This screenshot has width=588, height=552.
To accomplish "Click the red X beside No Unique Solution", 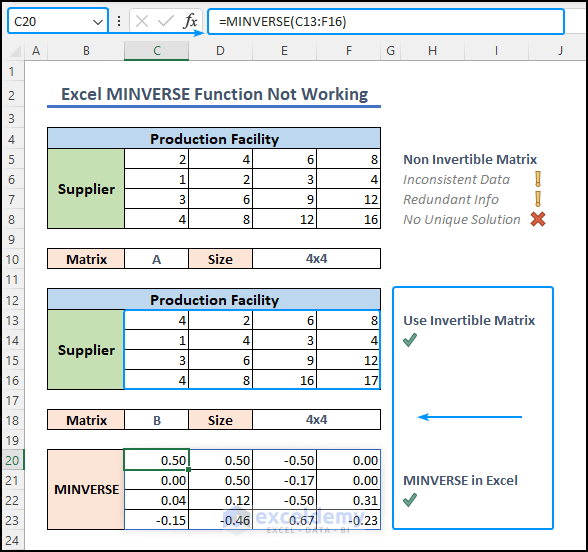I will [x=538, y=219].
